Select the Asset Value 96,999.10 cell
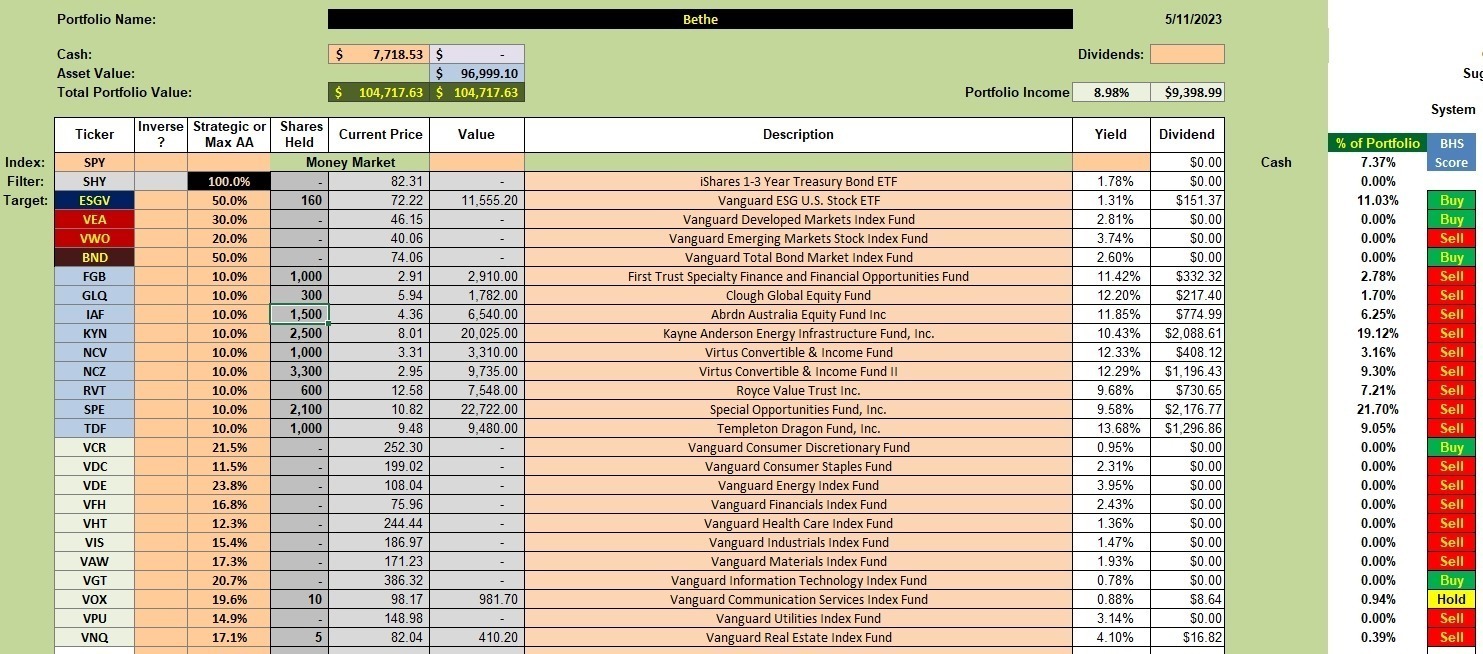Image resolution: width=1483 pixels, height=654 pixels. click(x=477, y=74)
